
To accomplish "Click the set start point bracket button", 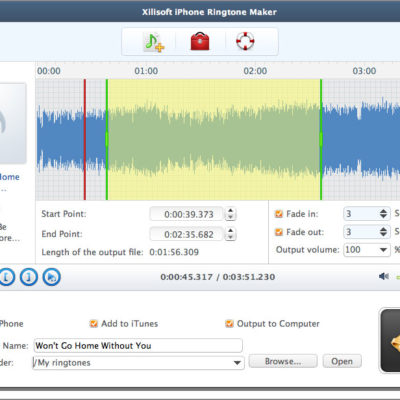I will coord(7,277).
